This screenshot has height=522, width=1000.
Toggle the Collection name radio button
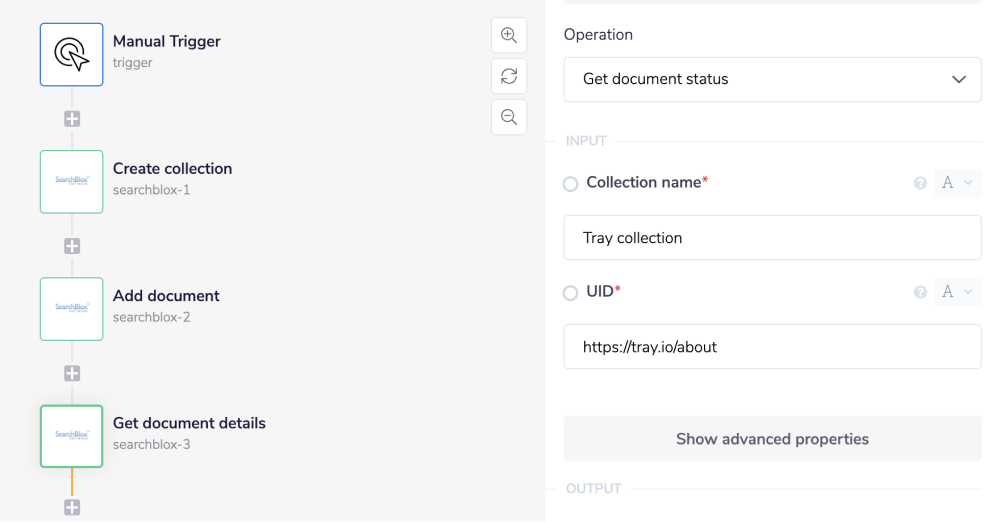pos(571,184)
